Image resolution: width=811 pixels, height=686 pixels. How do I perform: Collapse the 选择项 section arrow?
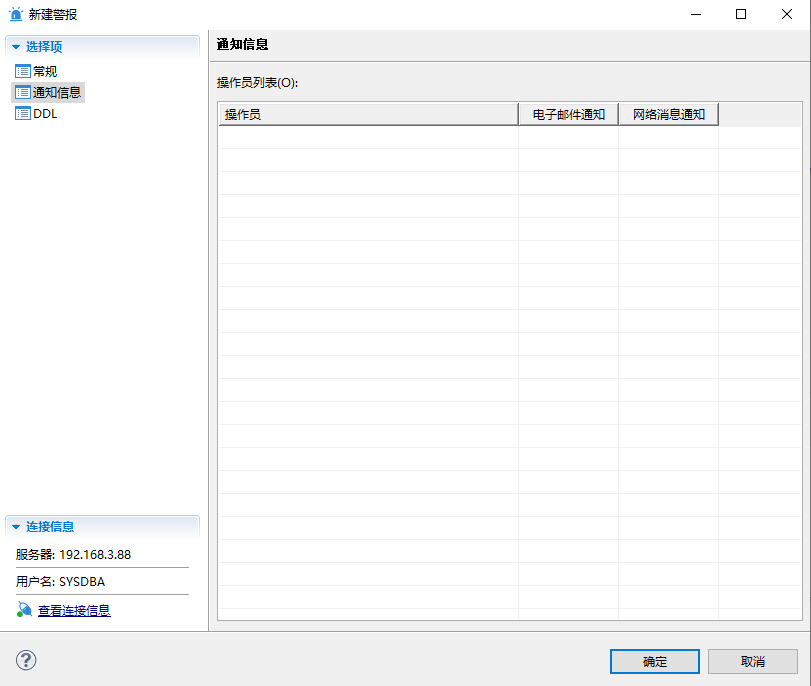point(16,47)
